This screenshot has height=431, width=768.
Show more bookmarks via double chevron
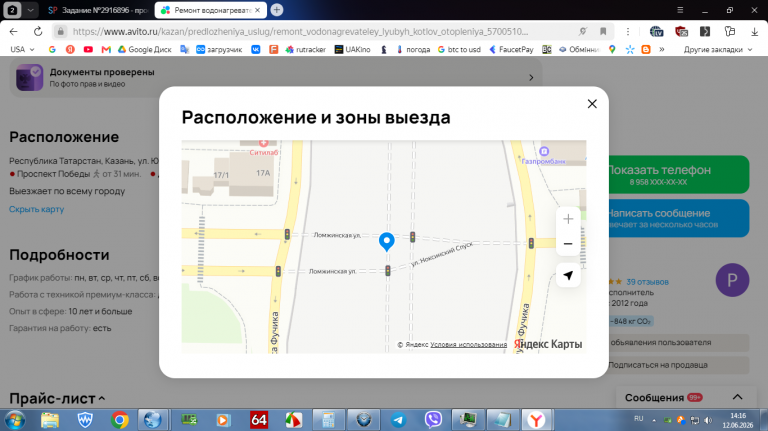(662, 49)
